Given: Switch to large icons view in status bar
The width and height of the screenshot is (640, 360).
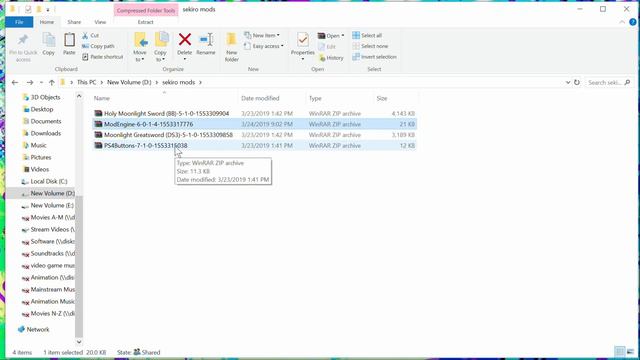Looking at the screenshot, I should [631, 352].
